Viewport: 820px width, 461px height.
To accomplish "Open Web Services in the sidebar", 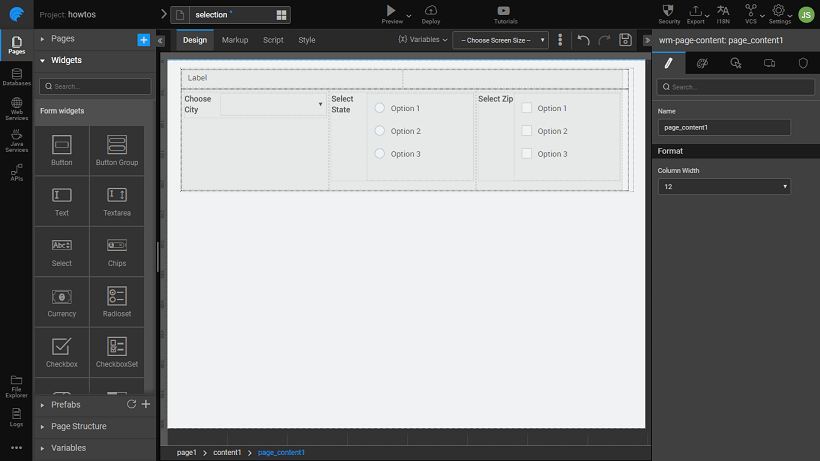I will point(16,108).
